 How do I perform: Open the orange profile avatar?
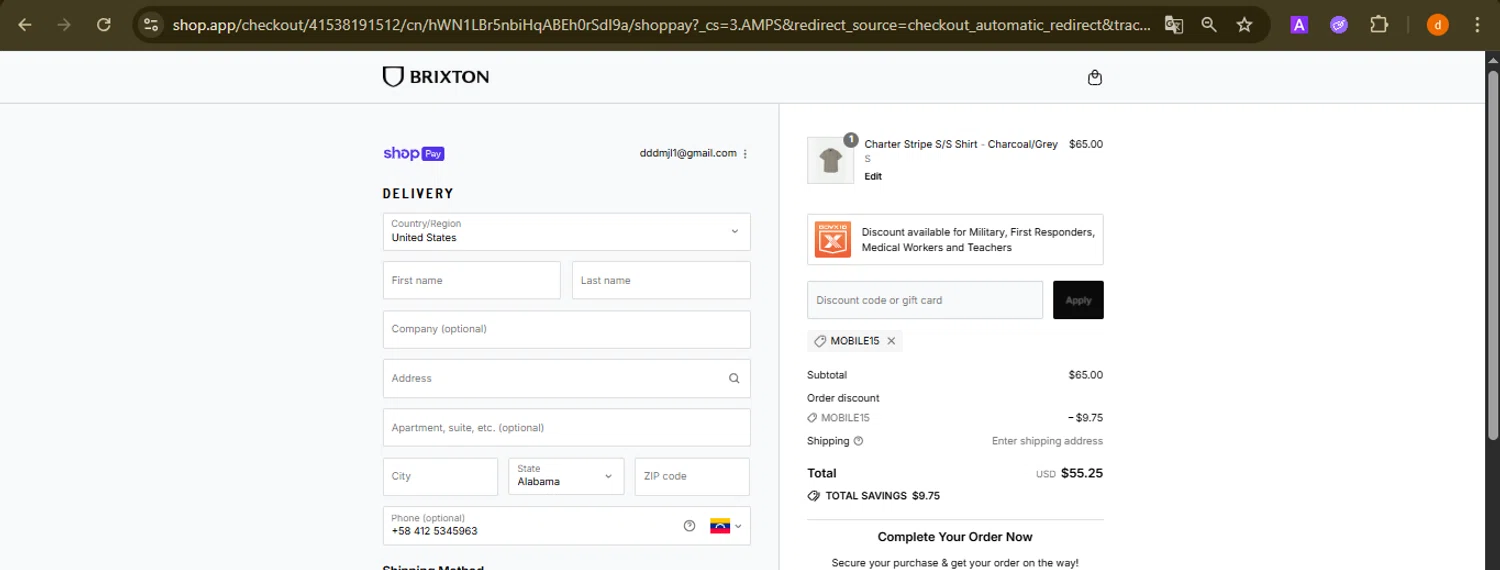click(1438, 25)
